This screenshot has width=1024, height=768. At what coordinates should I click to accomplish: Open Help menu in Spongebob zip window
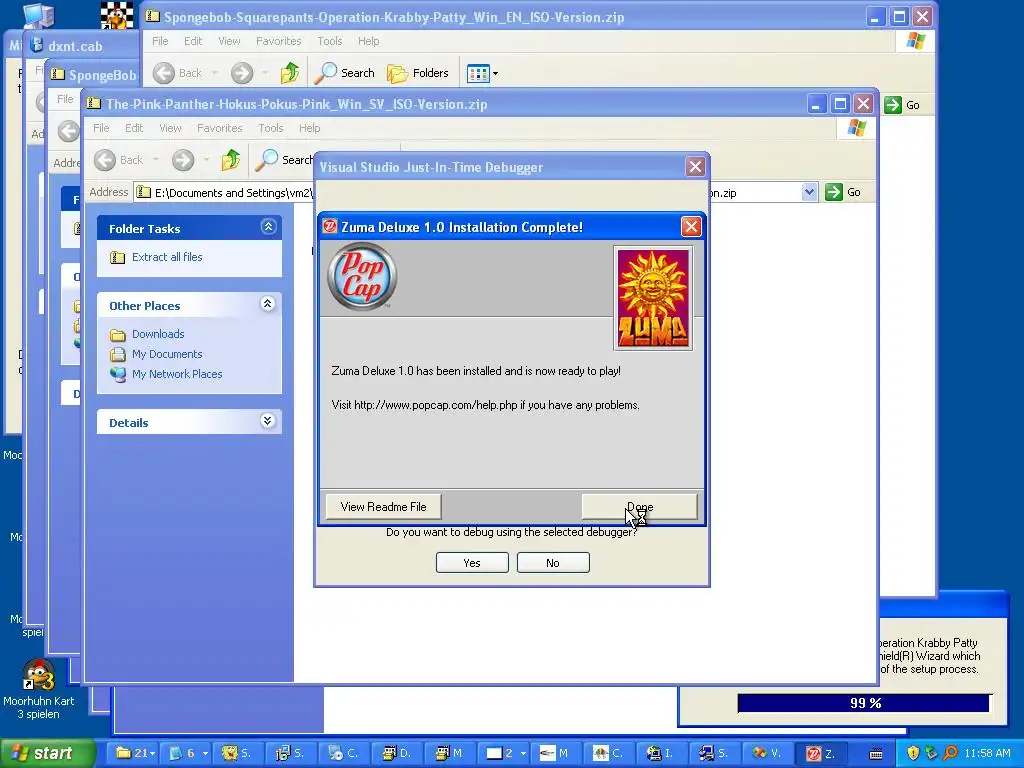[x=368, y=40]
